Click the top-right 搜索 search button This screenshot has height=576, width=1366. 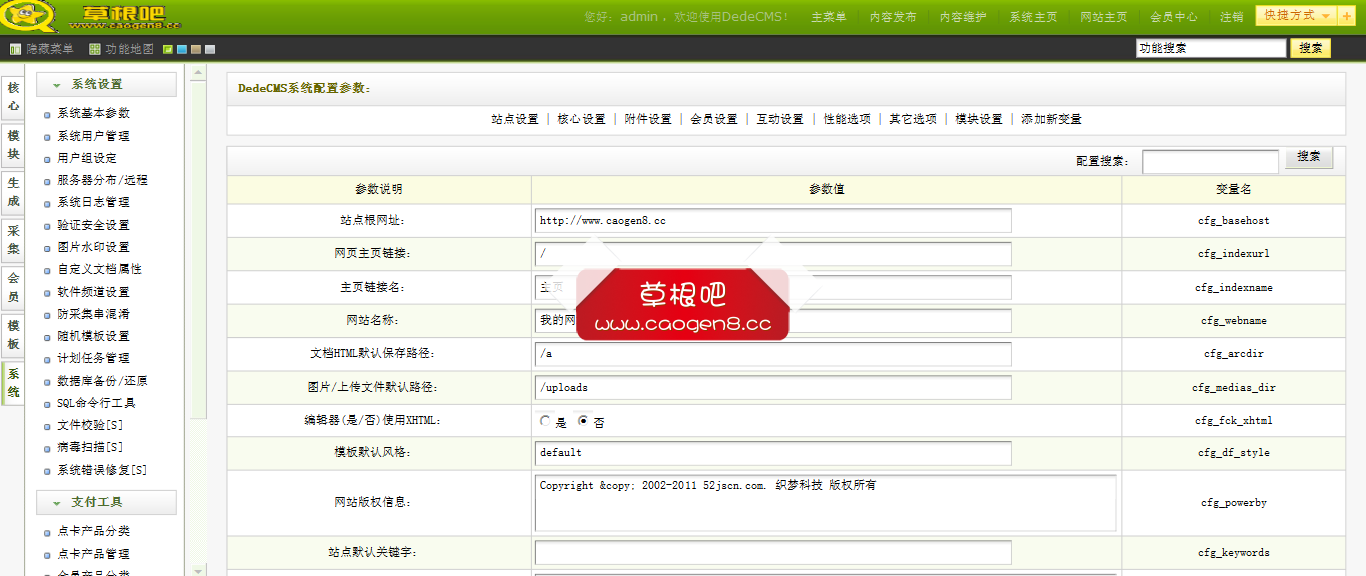pos(1310,47)
